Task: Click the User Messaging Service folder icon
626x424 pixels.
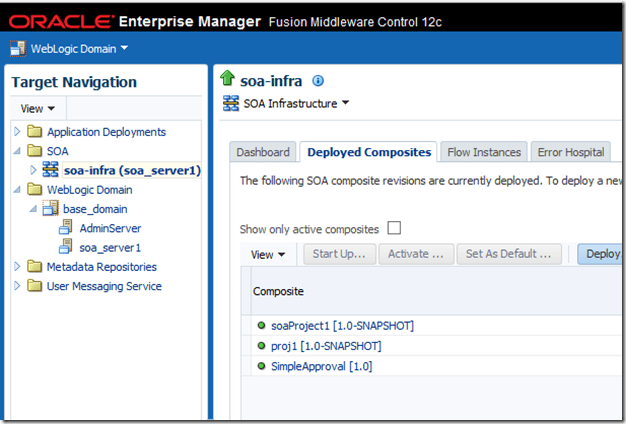Action: (35, 285)
